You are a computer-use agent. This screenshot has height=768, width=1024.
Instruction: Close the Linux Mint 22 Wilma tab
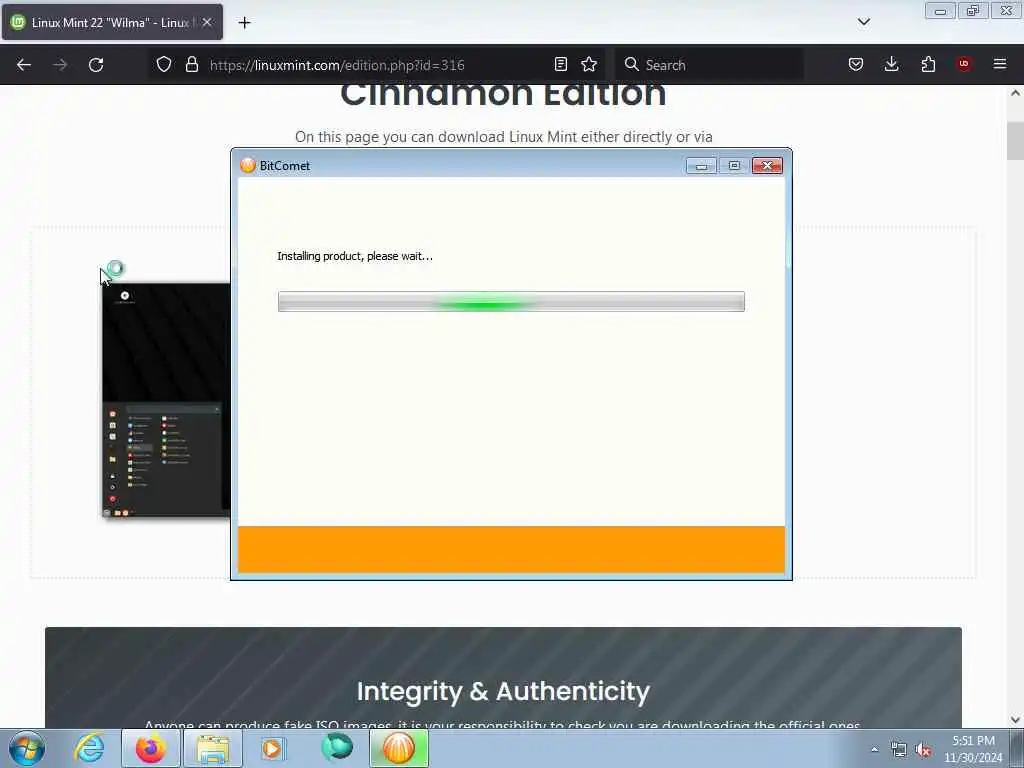[207, 22]
